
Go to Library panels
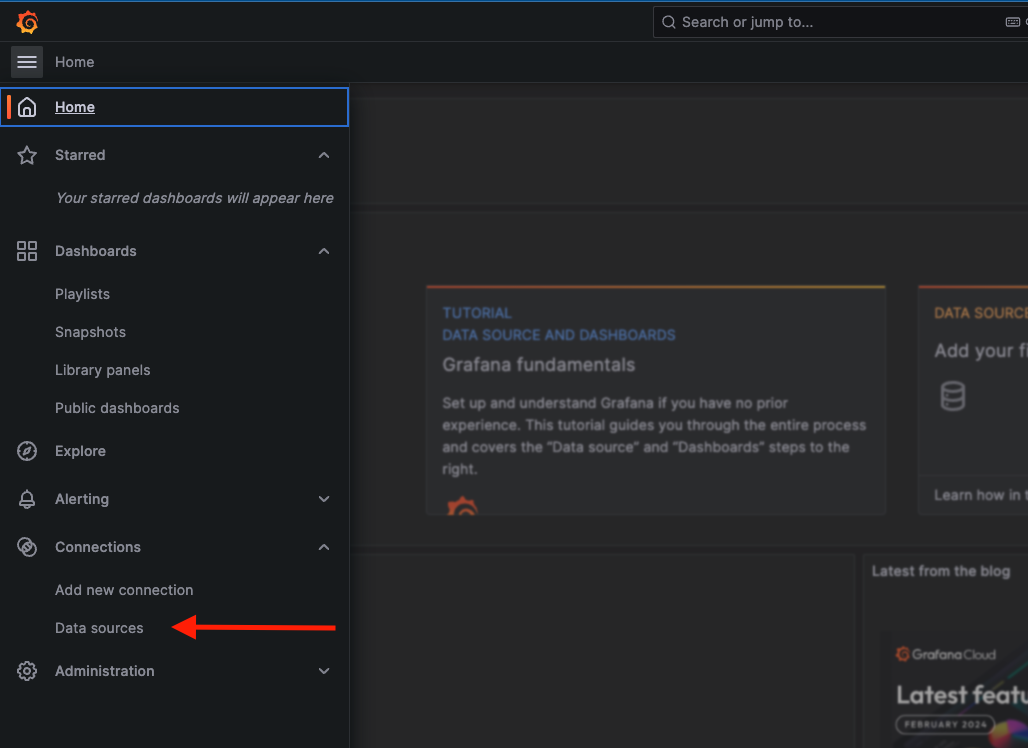102,370
